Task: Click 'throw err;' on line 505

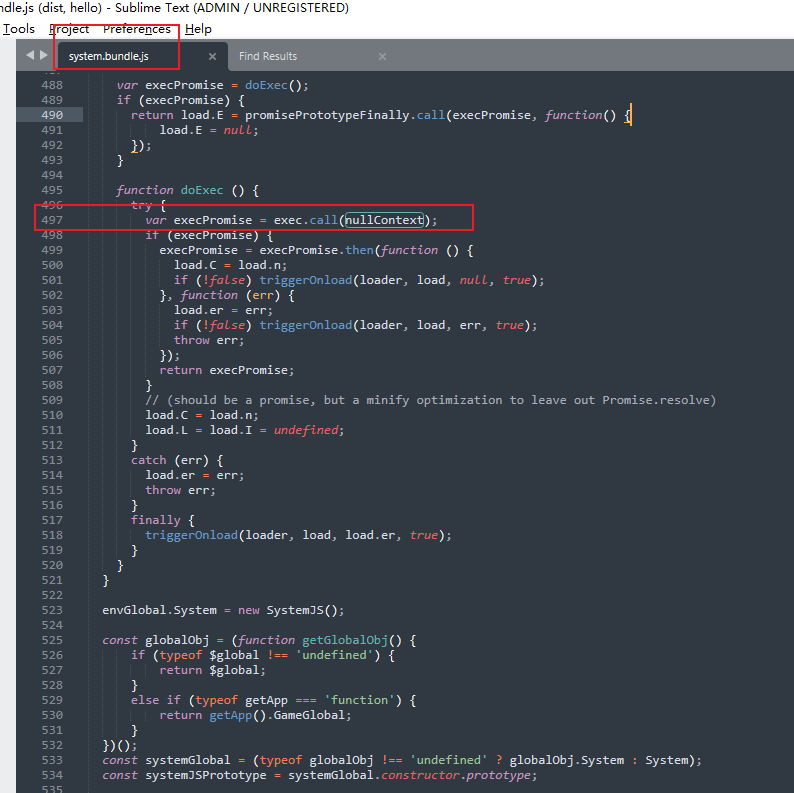Action: click(x=209, y=340)
